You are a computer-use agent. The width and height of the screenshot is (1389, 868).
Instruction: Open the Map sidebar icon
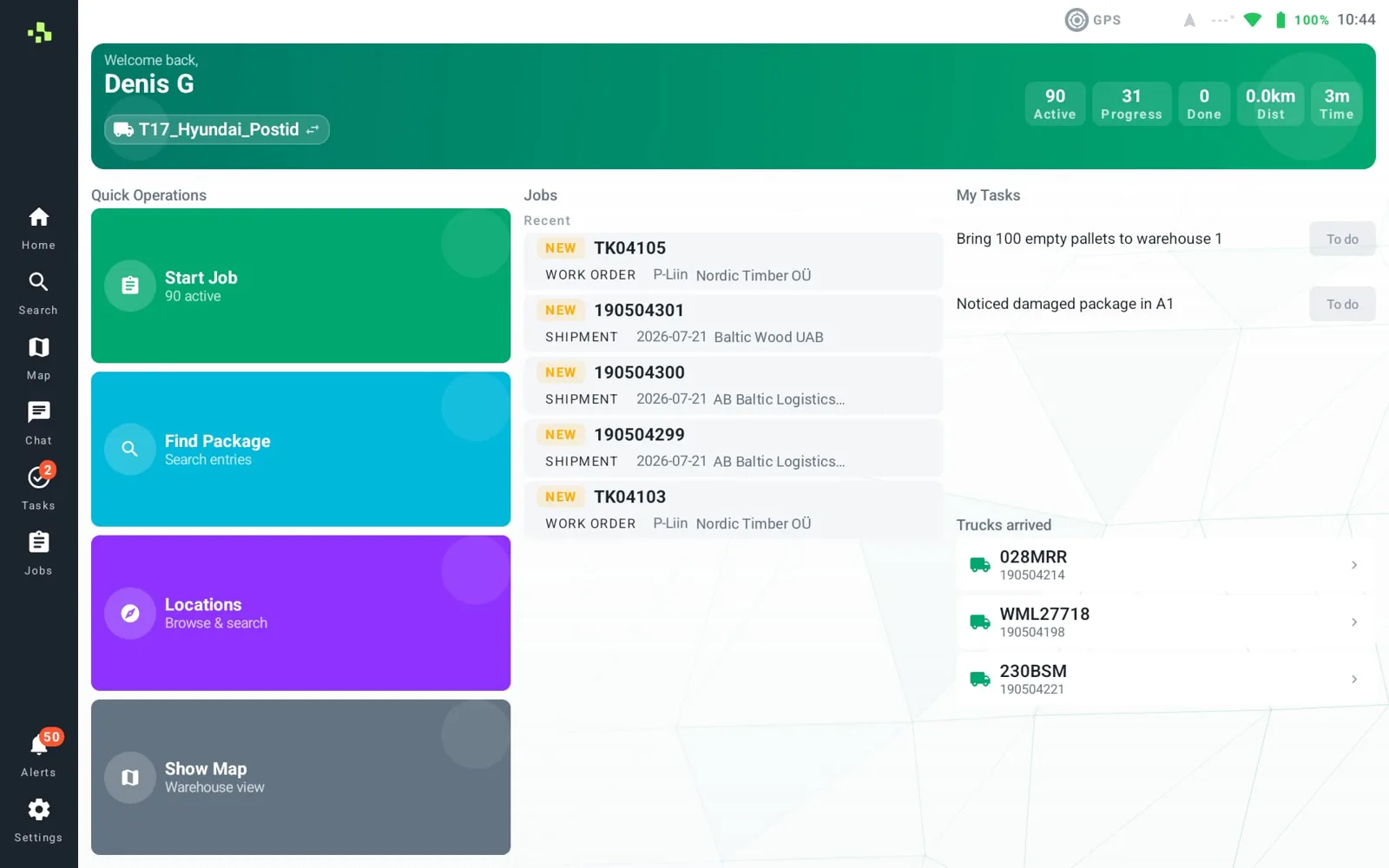click(x=39, y=358)
